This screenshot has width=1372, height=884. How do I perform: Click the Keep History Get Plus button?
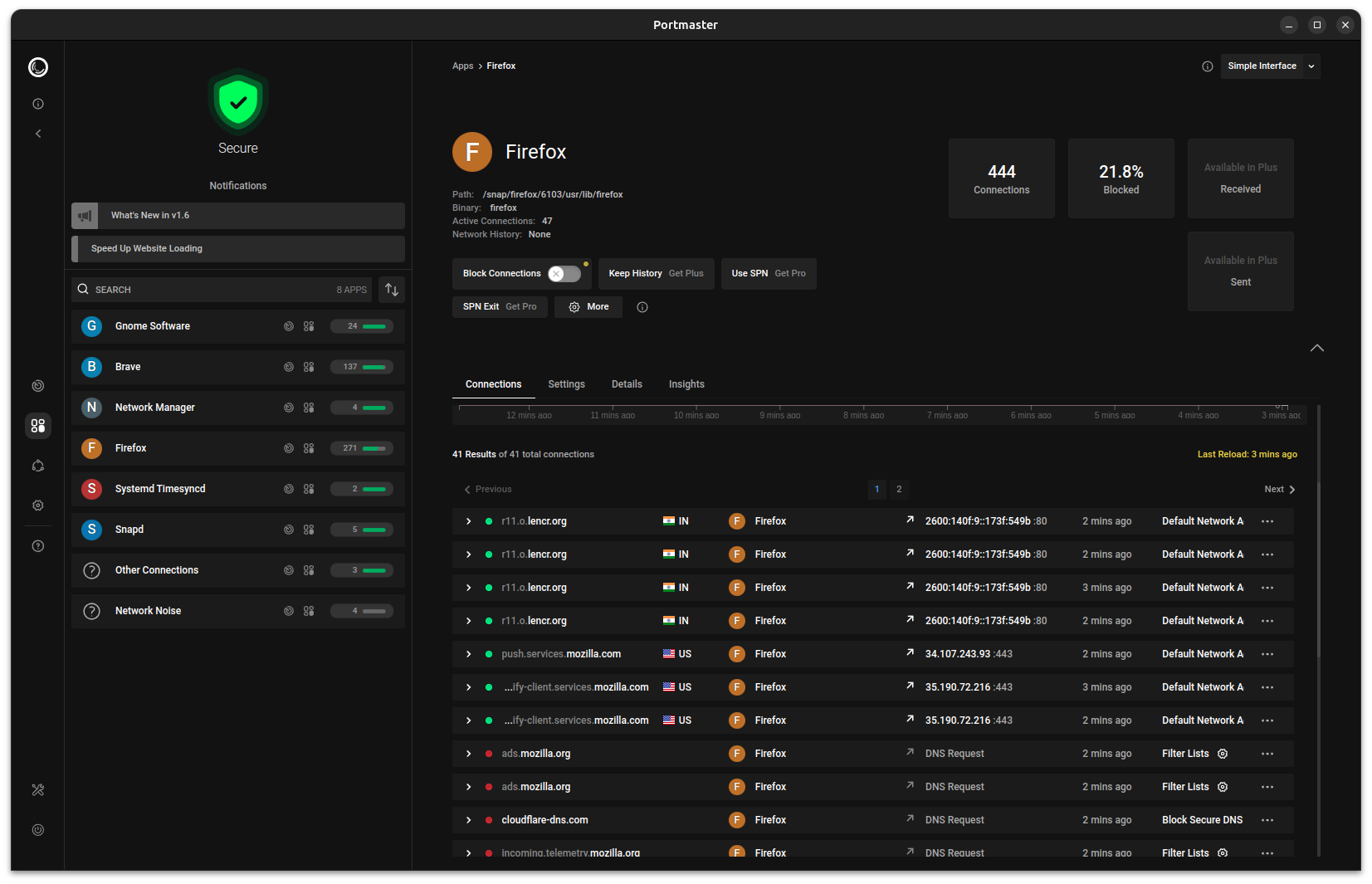(x=656, y=274)
